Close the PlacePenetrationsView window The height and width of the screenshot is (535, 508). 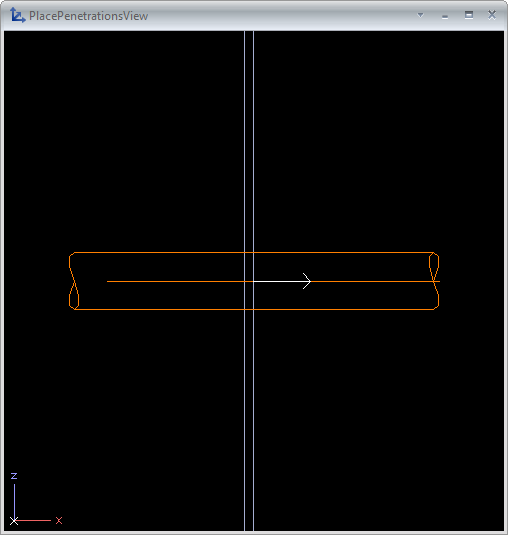[x=492, y=15]
